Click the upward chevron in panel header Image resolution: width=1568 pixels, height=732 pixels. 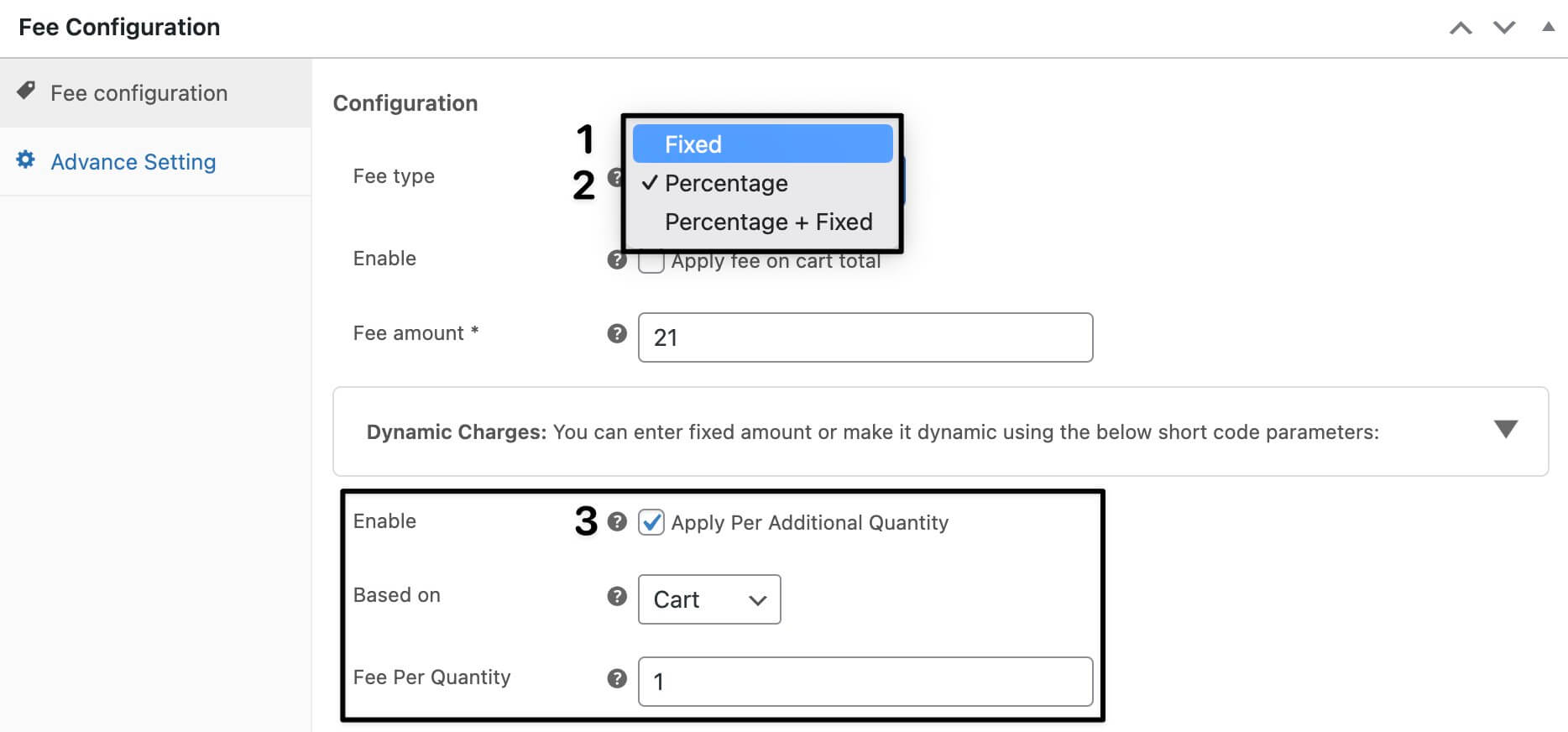pos(1462,28)
